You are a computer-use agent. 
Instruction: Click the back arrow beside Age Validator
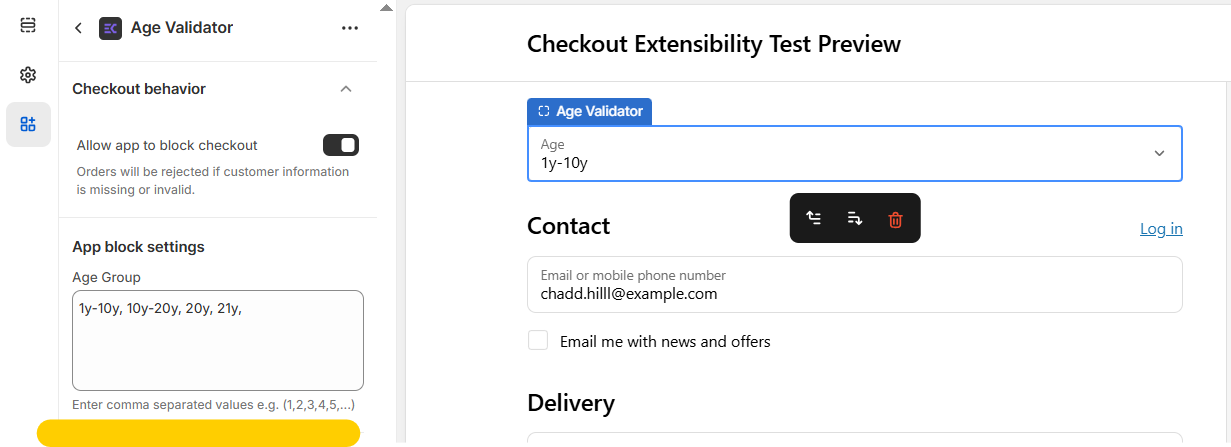point(79,28)
